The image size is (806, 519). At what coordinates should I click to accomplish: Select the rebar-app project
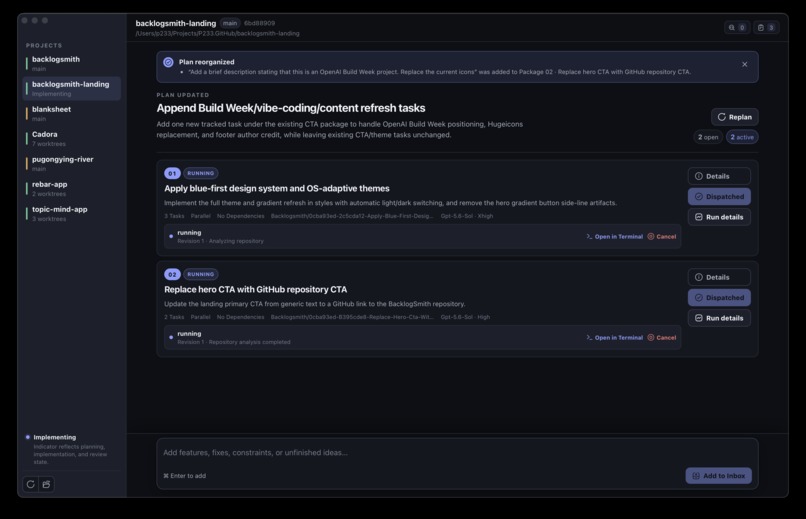tap(72, 189)
